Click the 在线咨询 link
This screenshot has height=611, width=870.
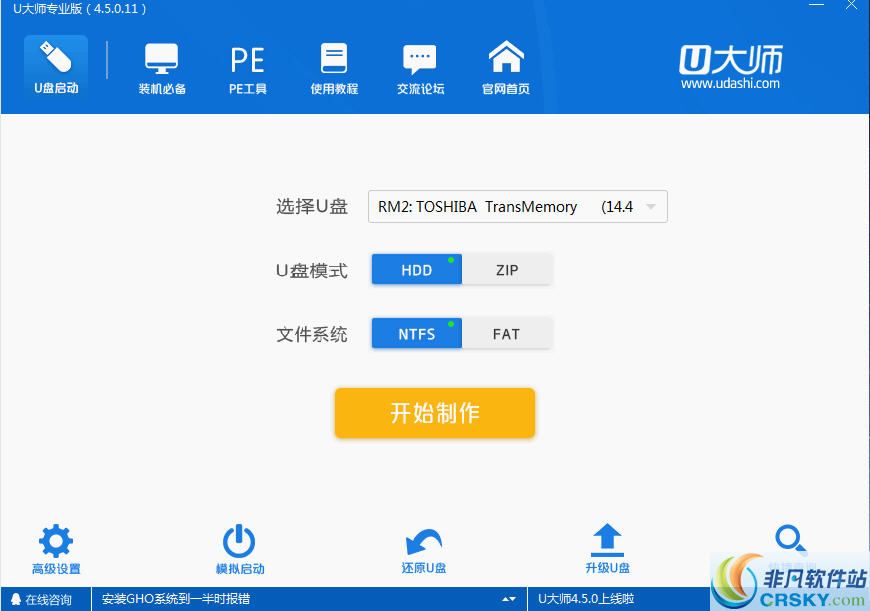pos(44,599)
